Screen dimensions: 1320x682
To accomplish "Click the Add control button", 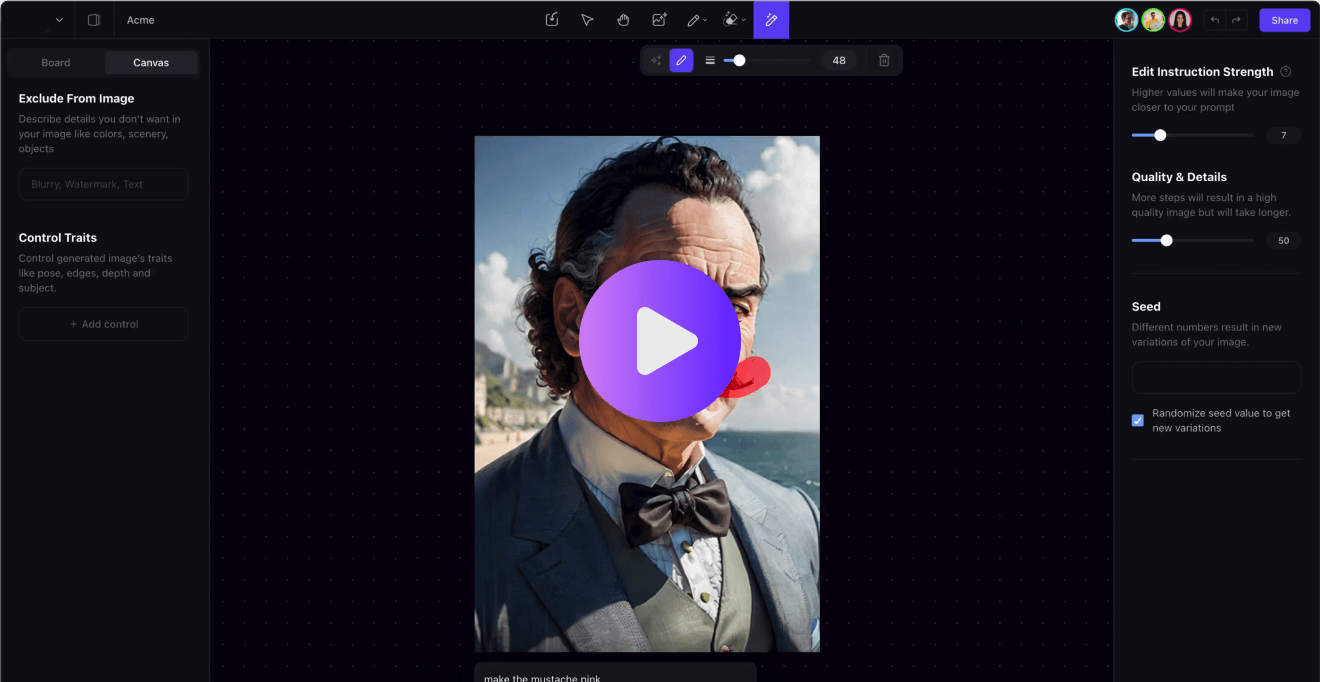I will tap(104, 324).
